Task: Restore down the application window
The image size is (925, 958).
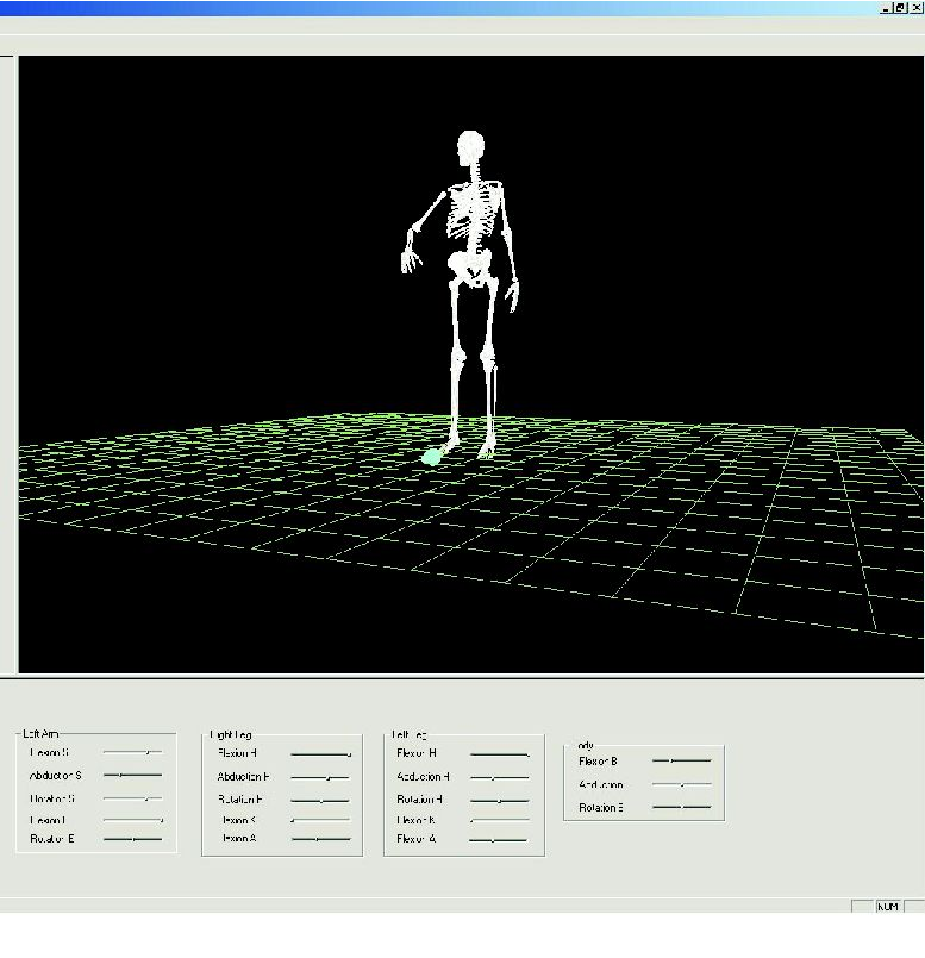Action: [x=900, y=8]
